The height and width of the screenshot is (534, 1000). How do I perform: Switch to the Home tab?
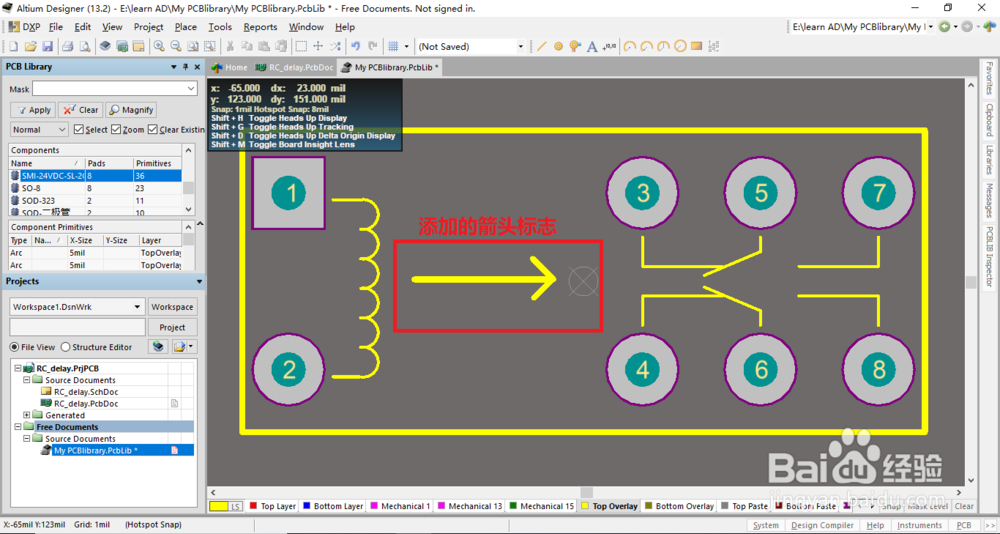click(x=230, y=67)
